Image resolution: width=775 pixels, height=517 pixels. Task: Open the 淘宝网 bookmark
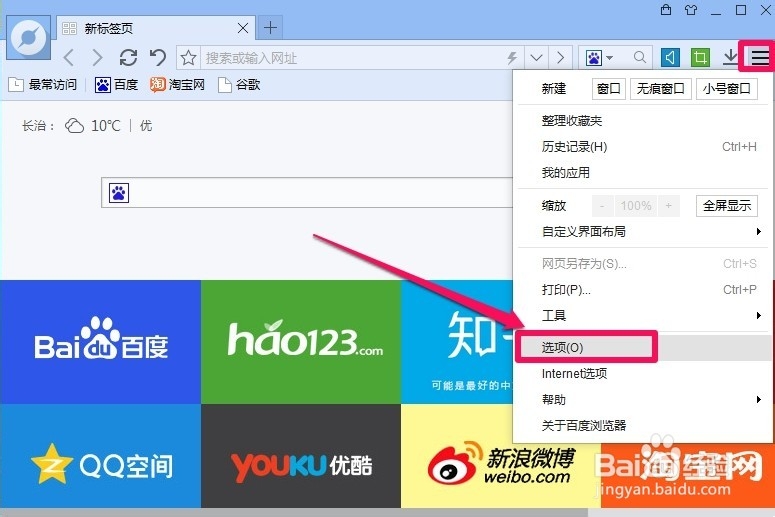click(177, 85)
